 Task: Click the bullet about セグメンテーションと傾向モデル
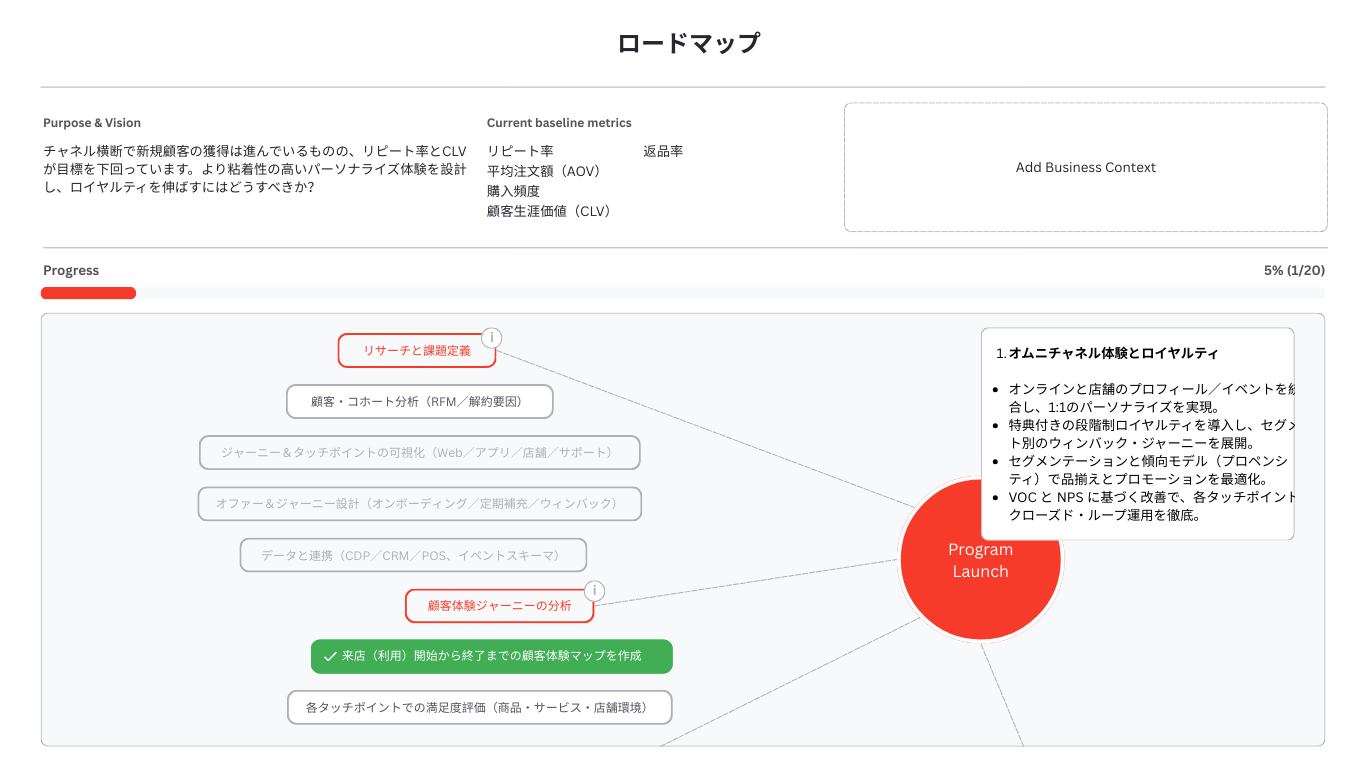[1148, 470]
